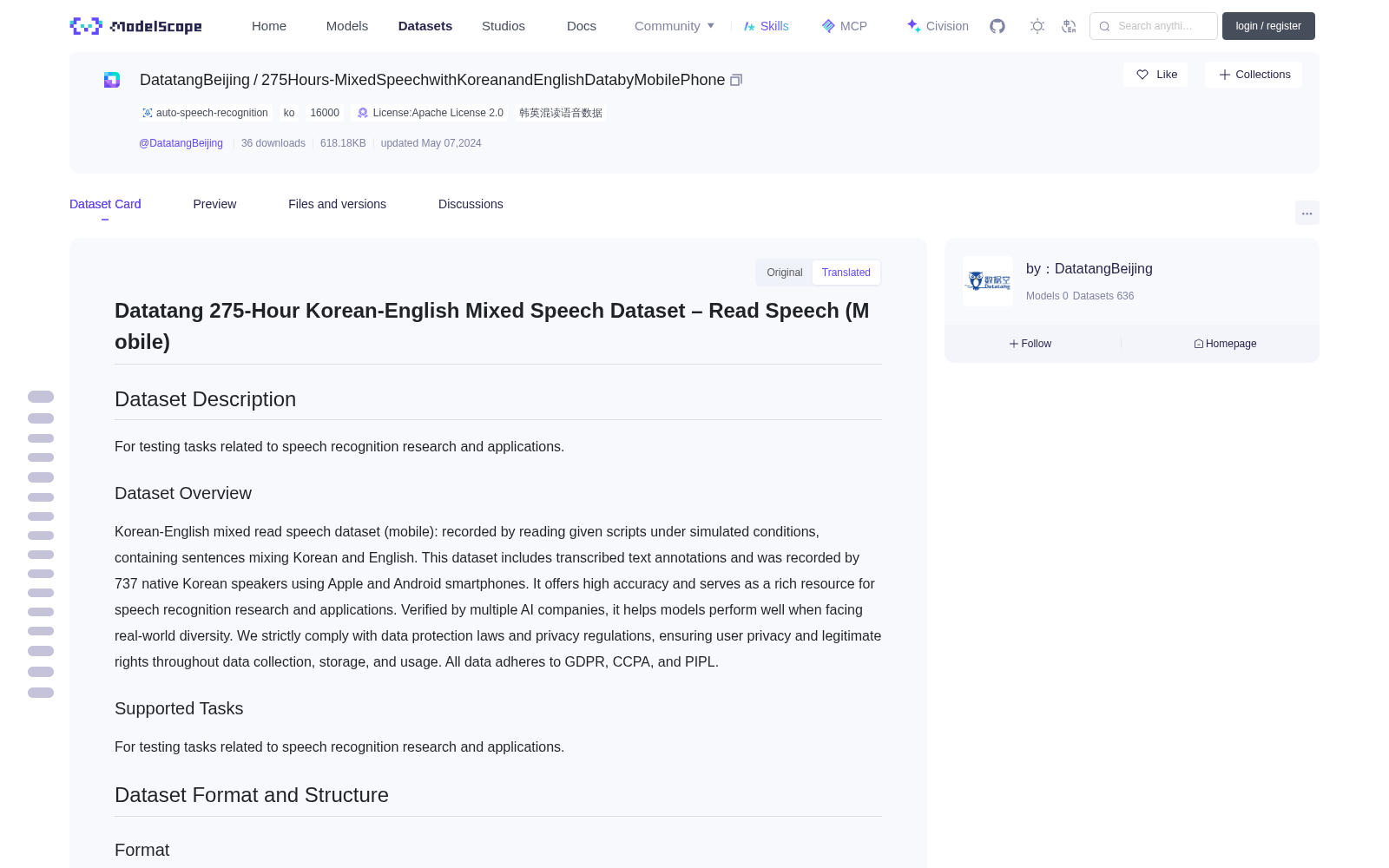Viewport: 1389px width, 868px height.
Task: Open the Skills link
Action: (766, 26)
